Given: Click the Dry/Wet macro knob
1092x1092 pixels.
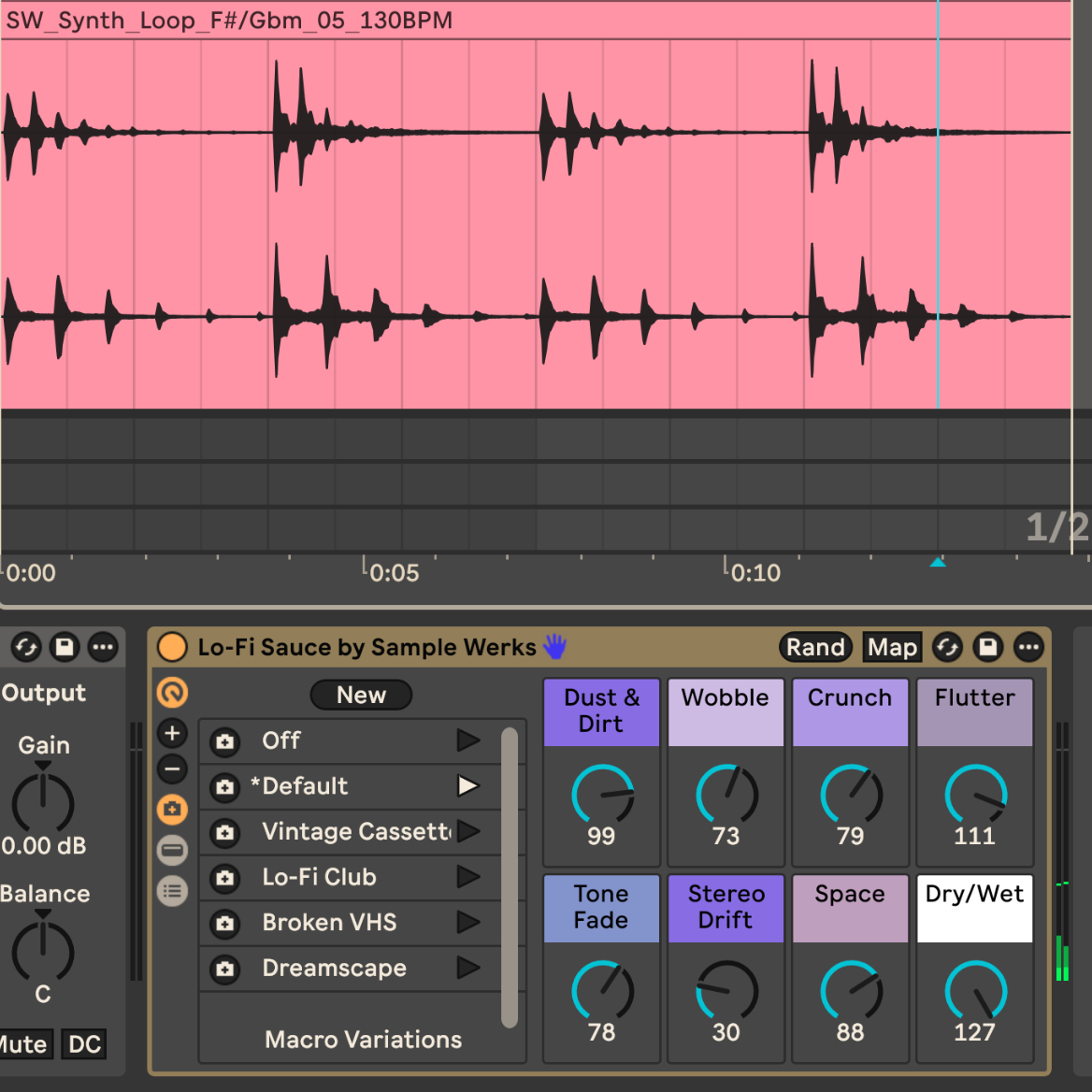Looking at the screenshot, I should pos(975,991).
